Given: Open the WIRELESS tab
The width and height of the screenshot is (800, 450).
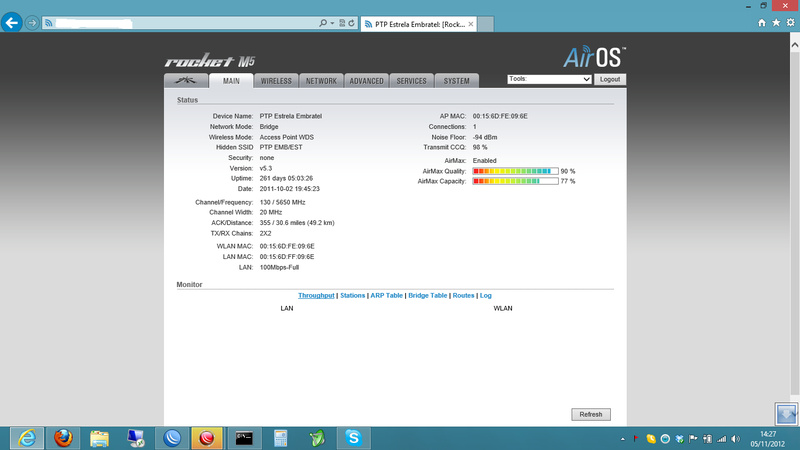Looking at the screenshot, I should tap(276, 81).
